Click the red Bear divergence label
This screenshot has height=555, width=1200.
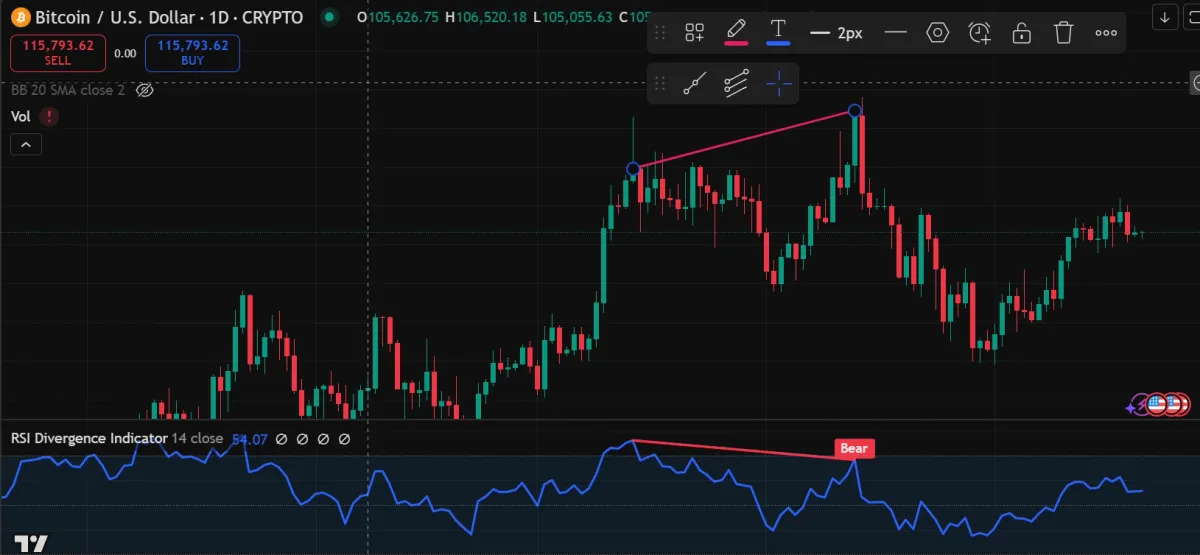pos(854,449)
